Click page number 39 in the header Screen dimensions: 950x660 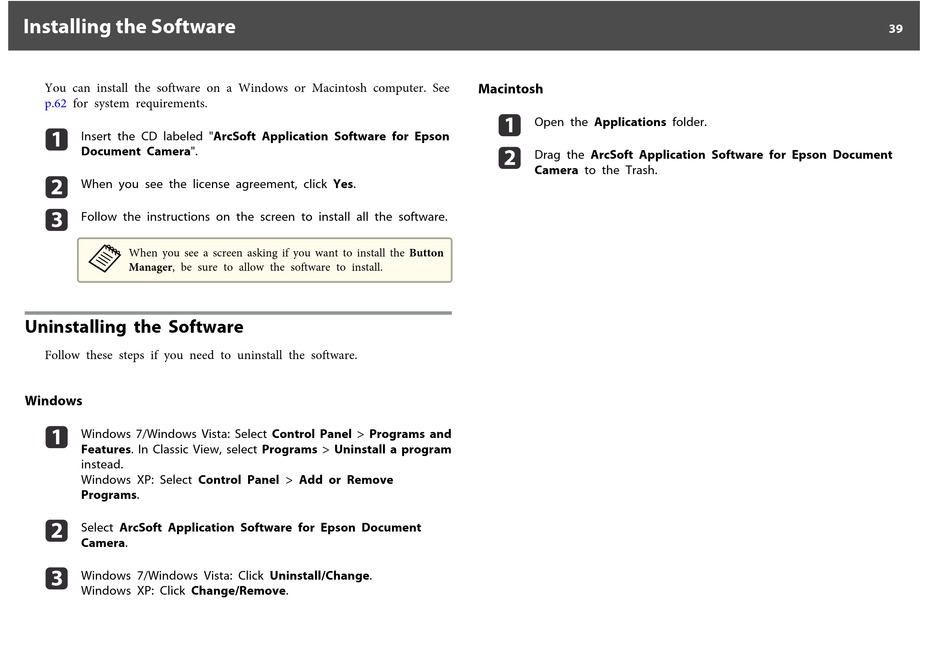pos(895,29)
